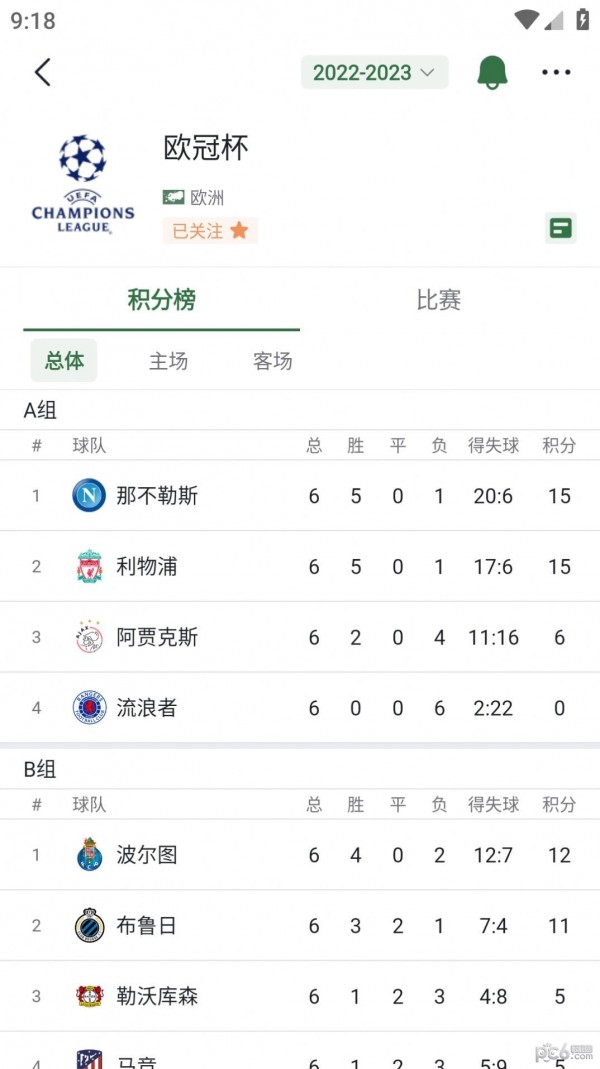The height and width of the screenshot is (1069, 600).
Task: Select the Liverpool club badge
Action: (x=88, y=566)
